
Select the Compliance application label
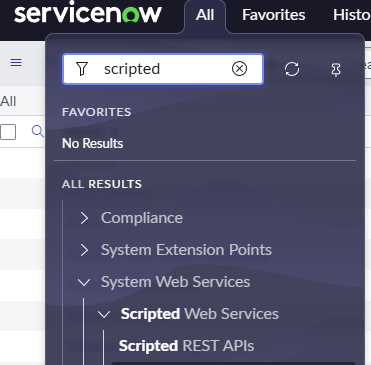click(142, 218)
